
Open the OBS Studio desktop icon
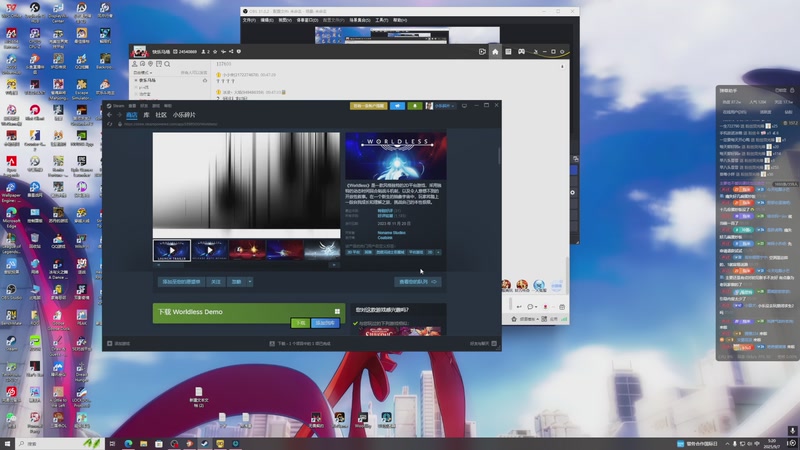click(11, 292)
